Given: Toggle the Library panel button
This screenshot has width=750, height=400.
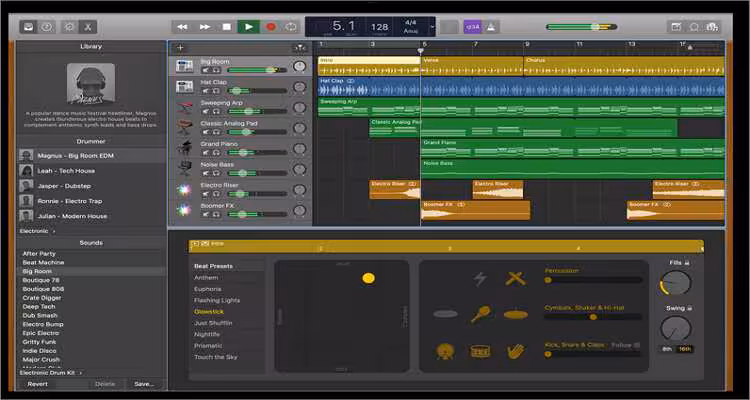Looking at the screenshot, I should pos(29,27).
